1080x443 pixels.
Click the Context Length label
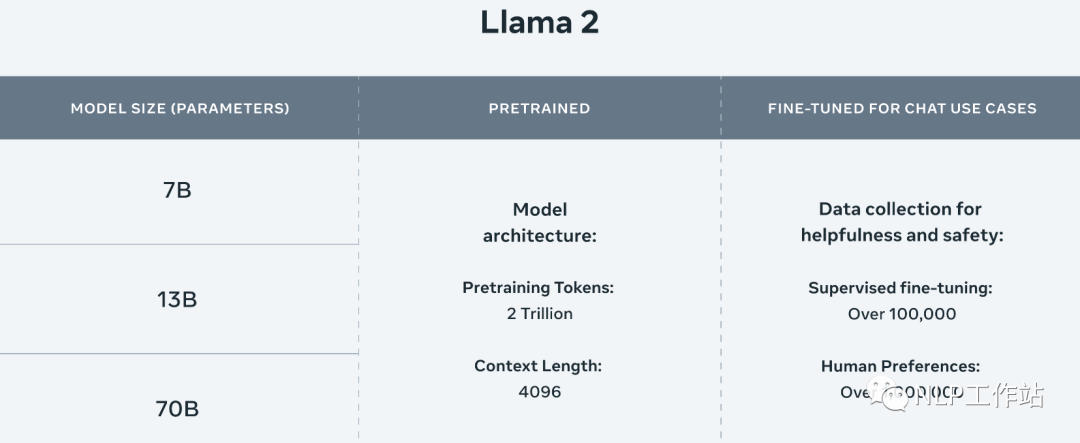(x=538, y=366)
